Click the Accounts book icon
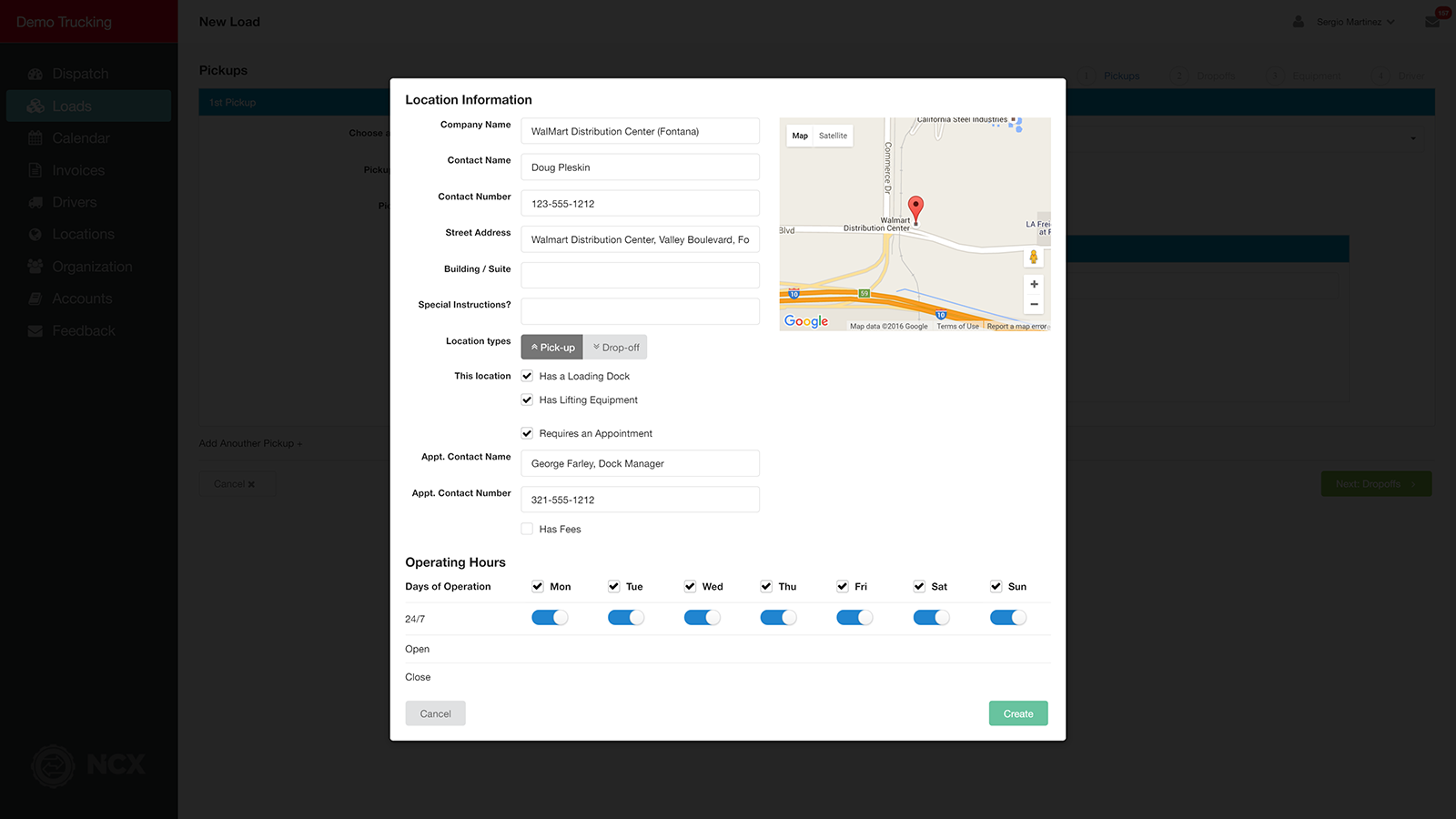Screen dimensions: 1456x819 [x=35, y=298]
